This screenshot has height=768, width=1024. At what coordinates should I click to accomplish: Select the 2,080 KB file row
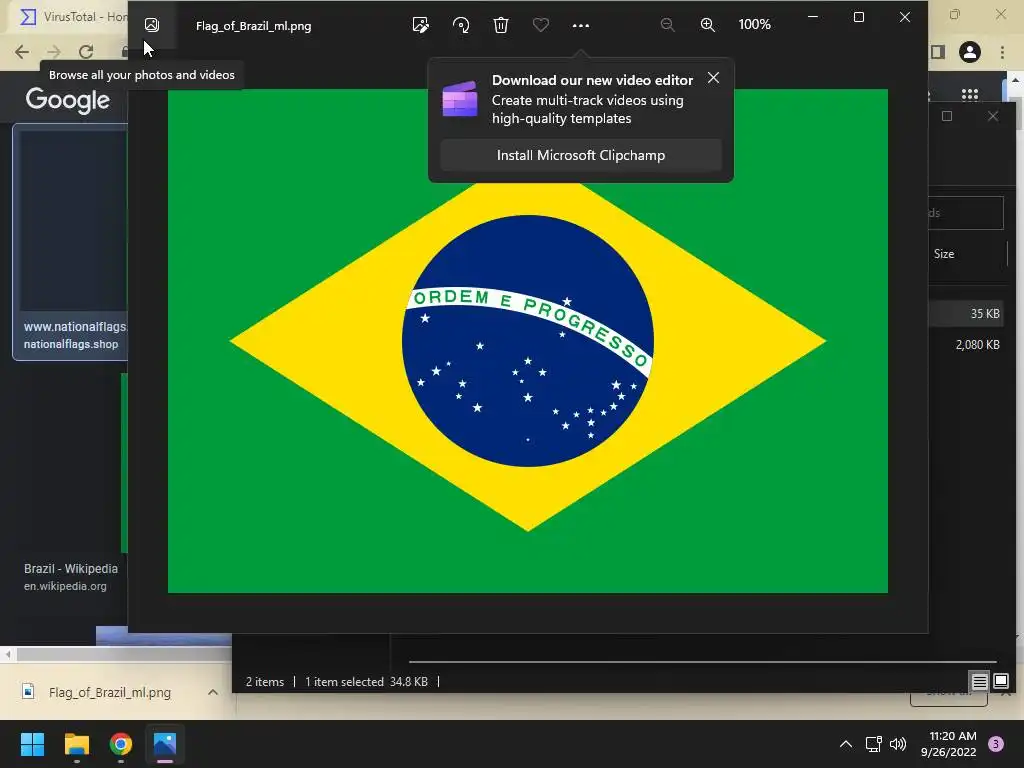point(965,345)
